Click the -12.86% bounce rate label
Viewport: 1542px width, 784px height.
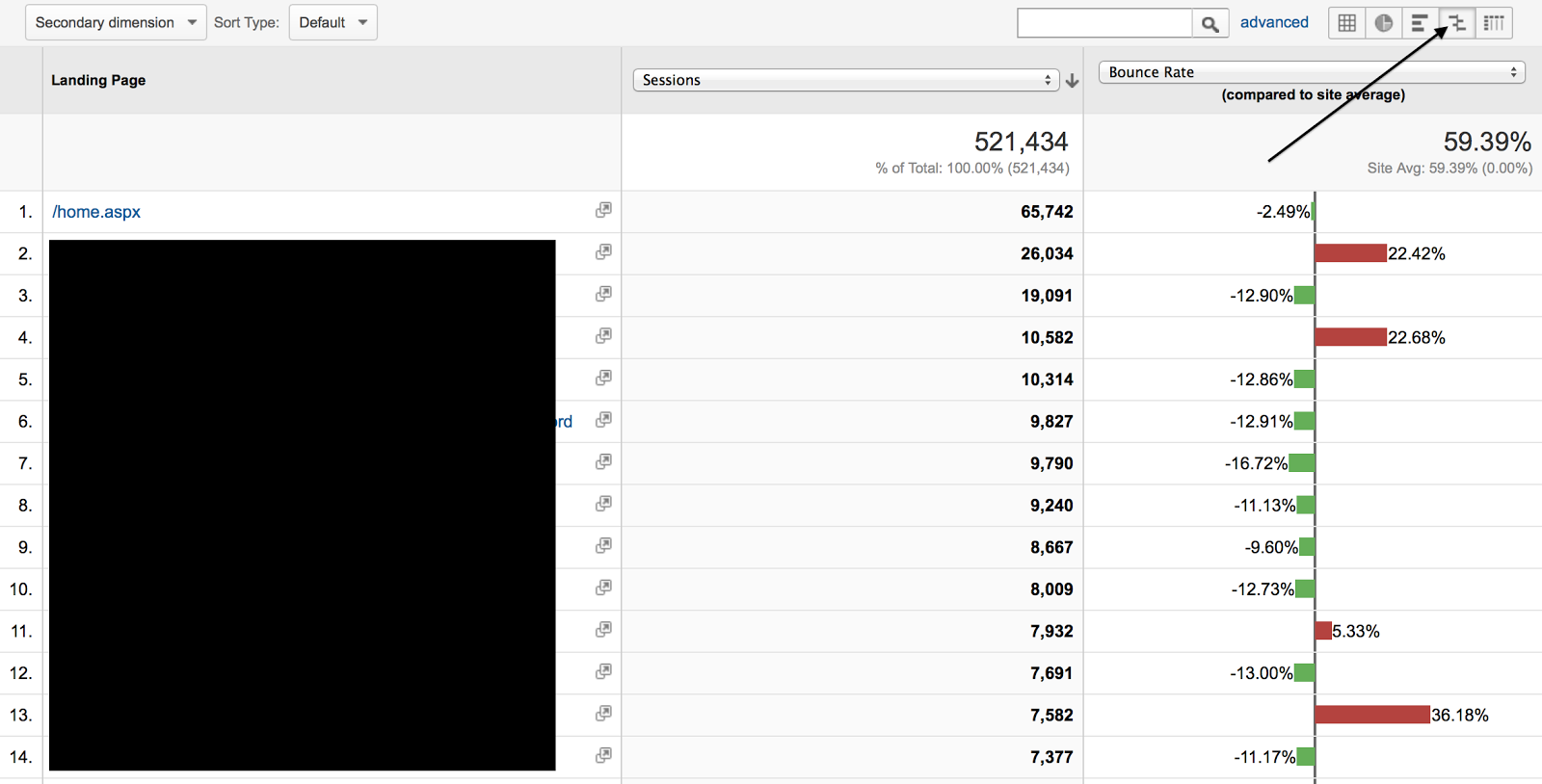(x=1262, y=379)
